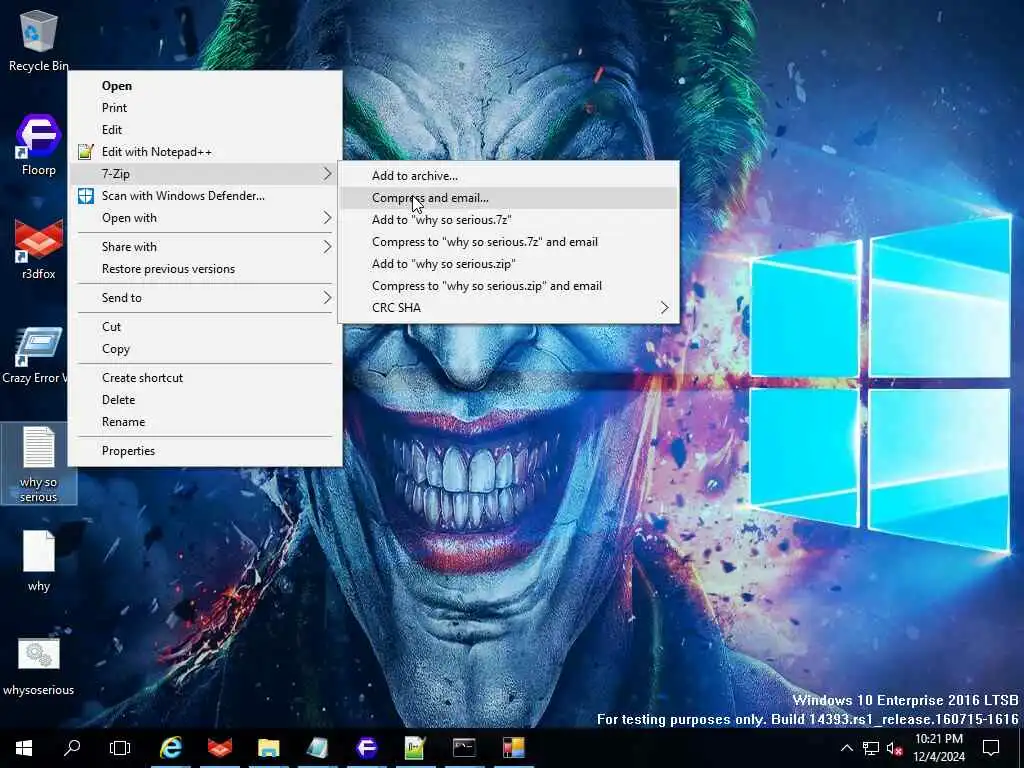Select 'Add to "why so serious.zip"'
The image size is (1024, 768).
click(509, 264)
